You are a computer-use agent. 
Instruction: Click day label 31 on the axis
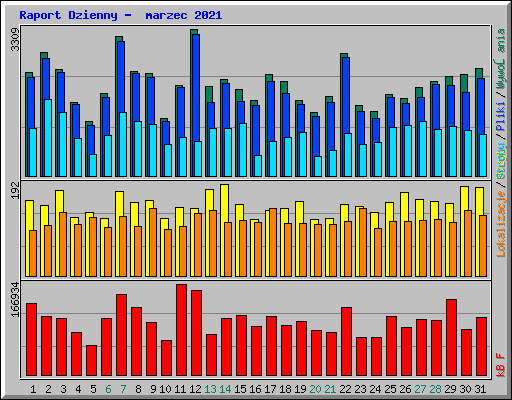pos(480,389)
